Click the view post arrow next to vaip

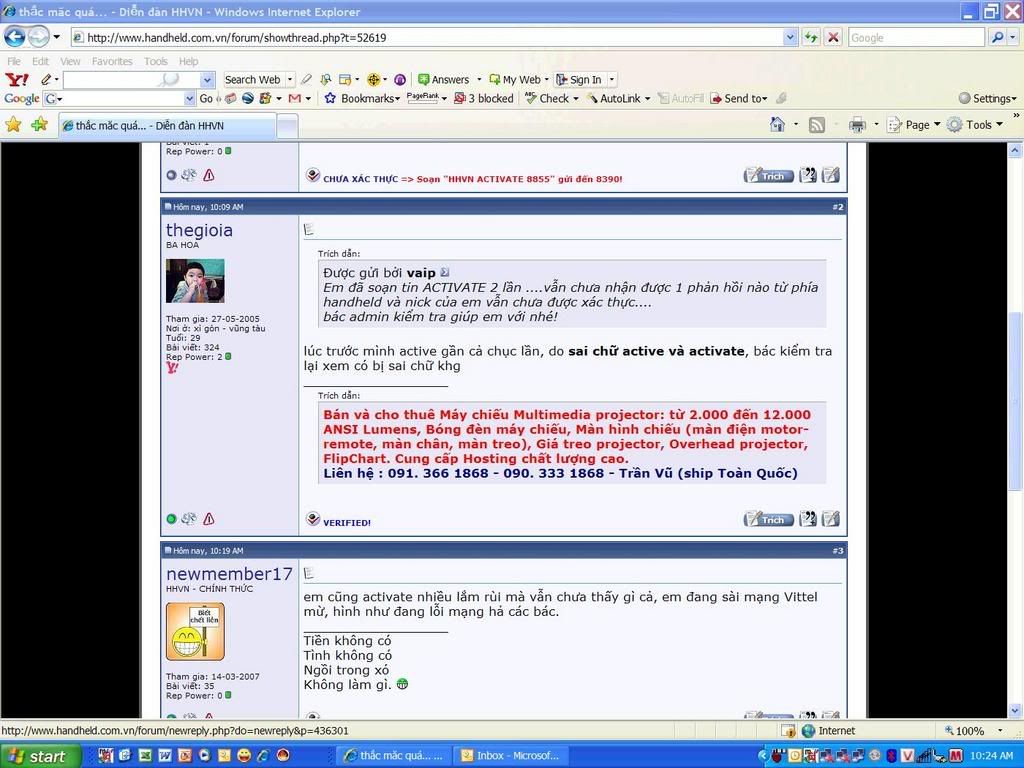(x=445, y=272)
